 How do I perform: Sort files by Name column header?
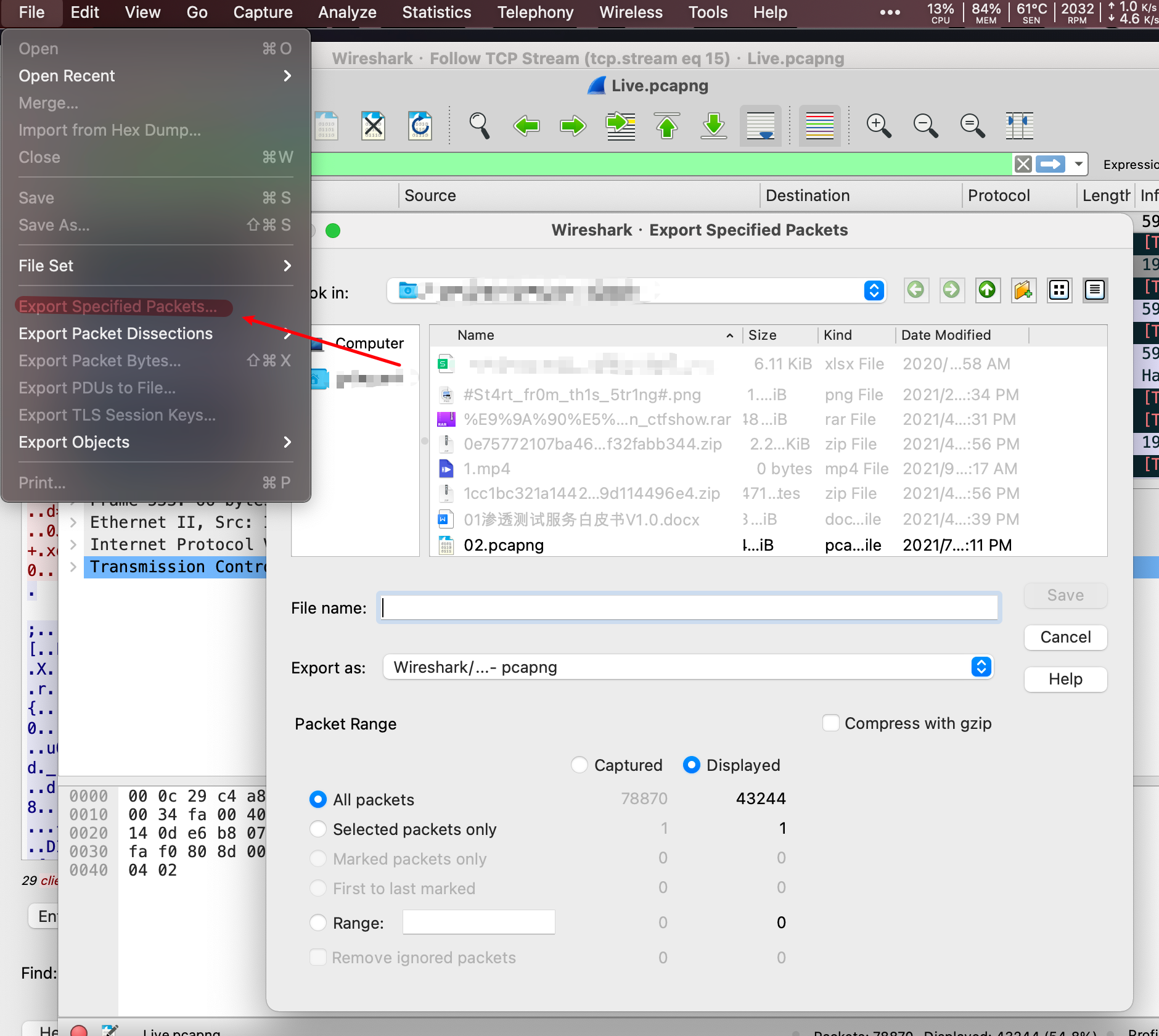click(x=586, y=335)
